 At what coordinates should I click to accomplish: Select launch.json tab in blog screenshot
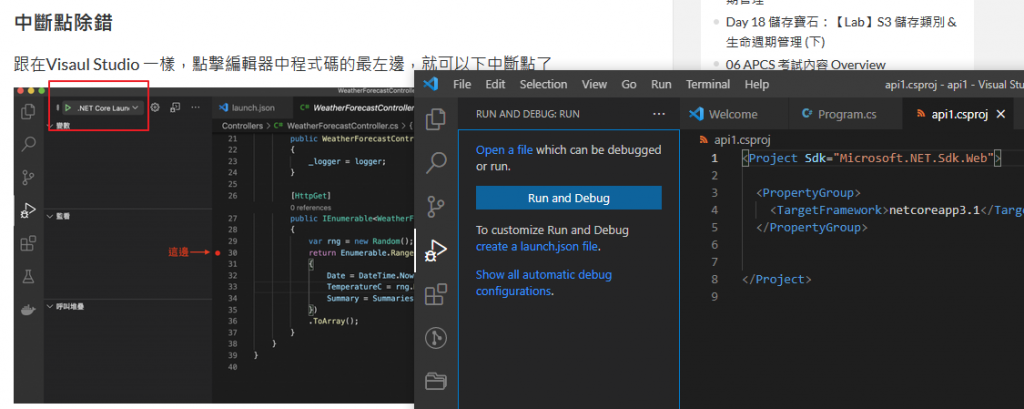(x=247, y=107)
